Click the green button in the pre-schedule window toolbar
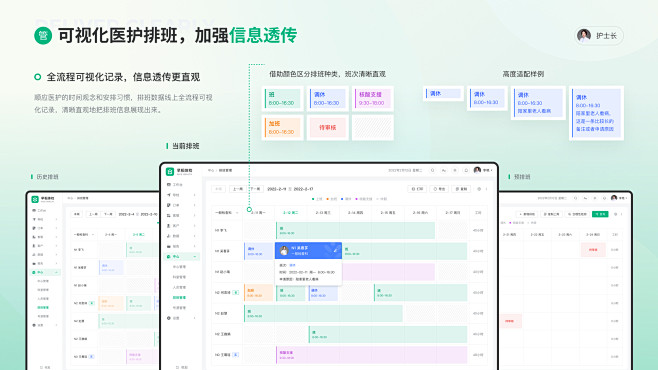This screenshot has width=658, height=370. [x=600, y=214]
